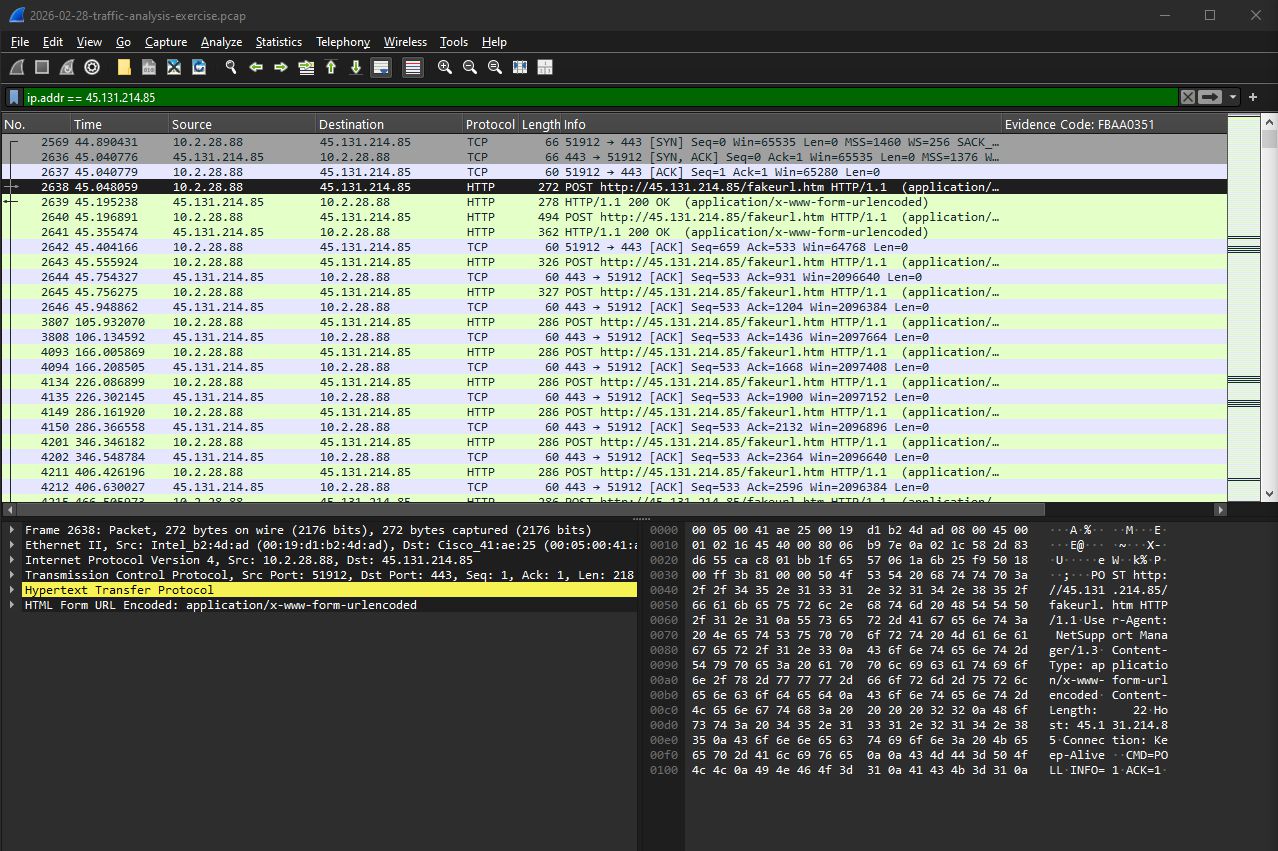Click the packet list minimap overview
Screen dimensions: 1278x851
coord(1243,308)
